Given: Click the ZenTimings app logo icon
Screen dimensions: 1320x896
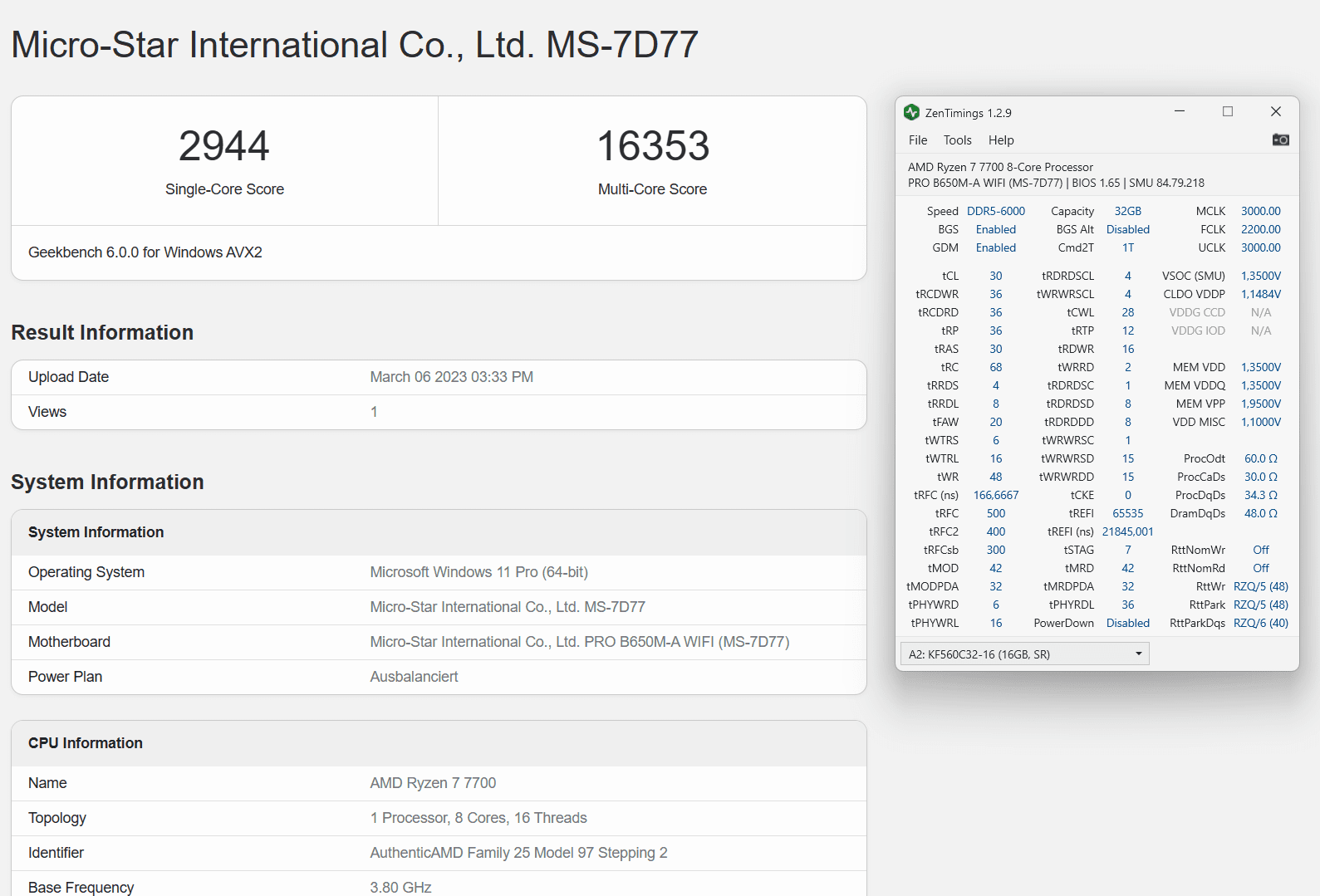Looking at the screenshot, I should [x=911, y=112].
